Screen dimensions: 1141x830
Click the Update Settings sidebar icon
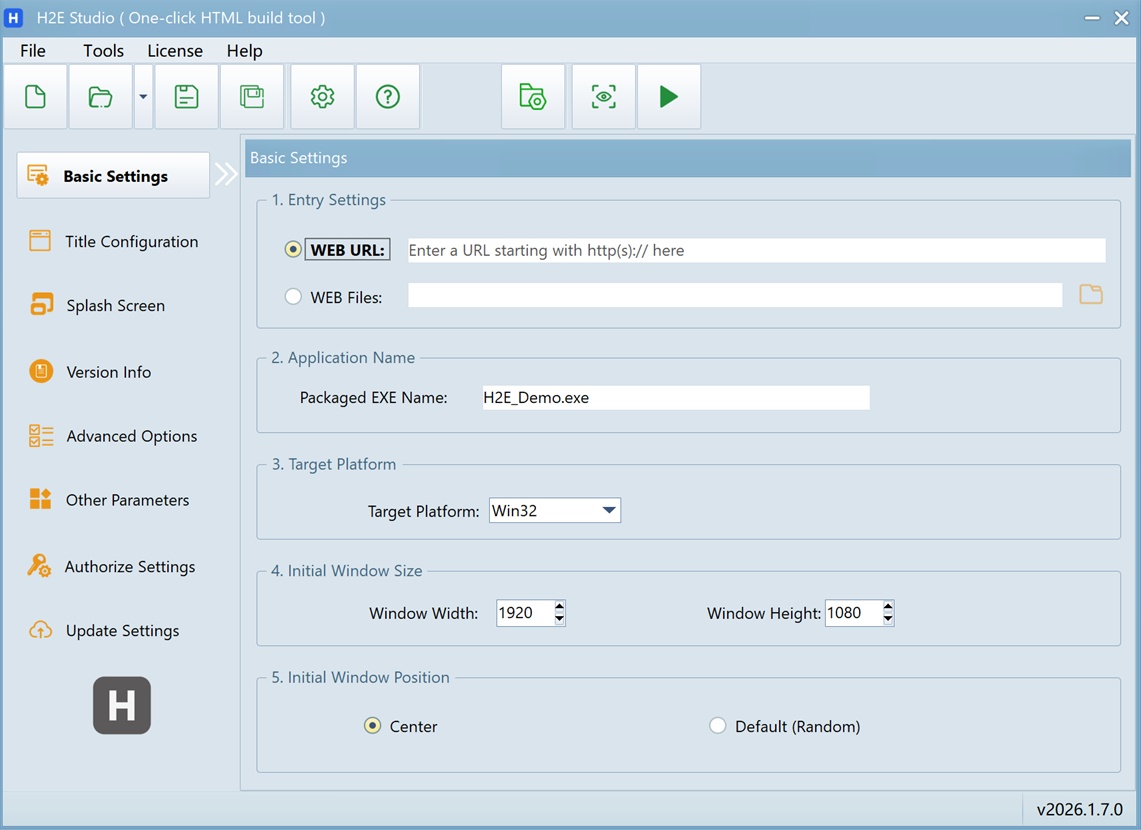coord(122,630)
